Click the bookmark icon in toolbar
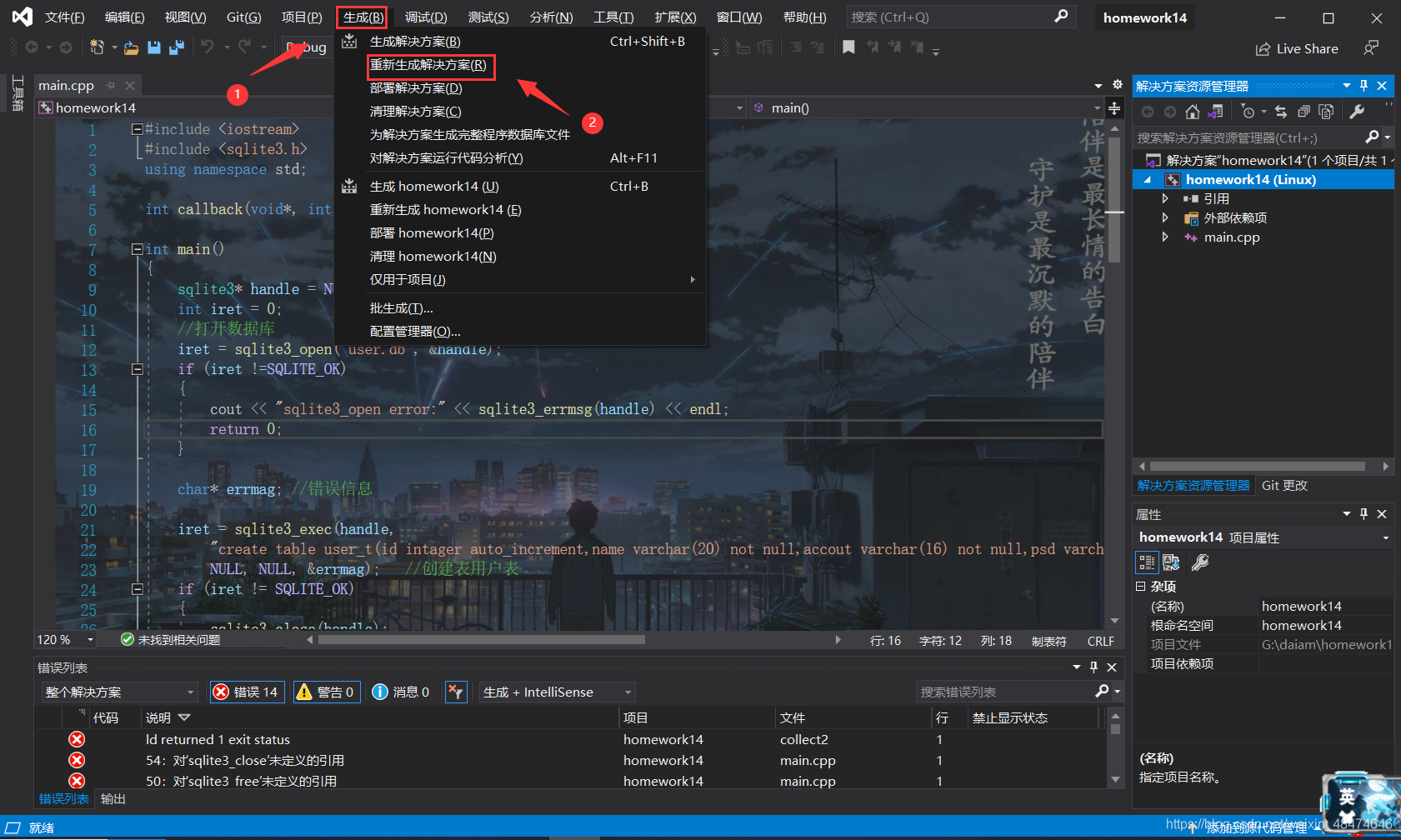1401x840 pixels. click(x=848, y=47)
